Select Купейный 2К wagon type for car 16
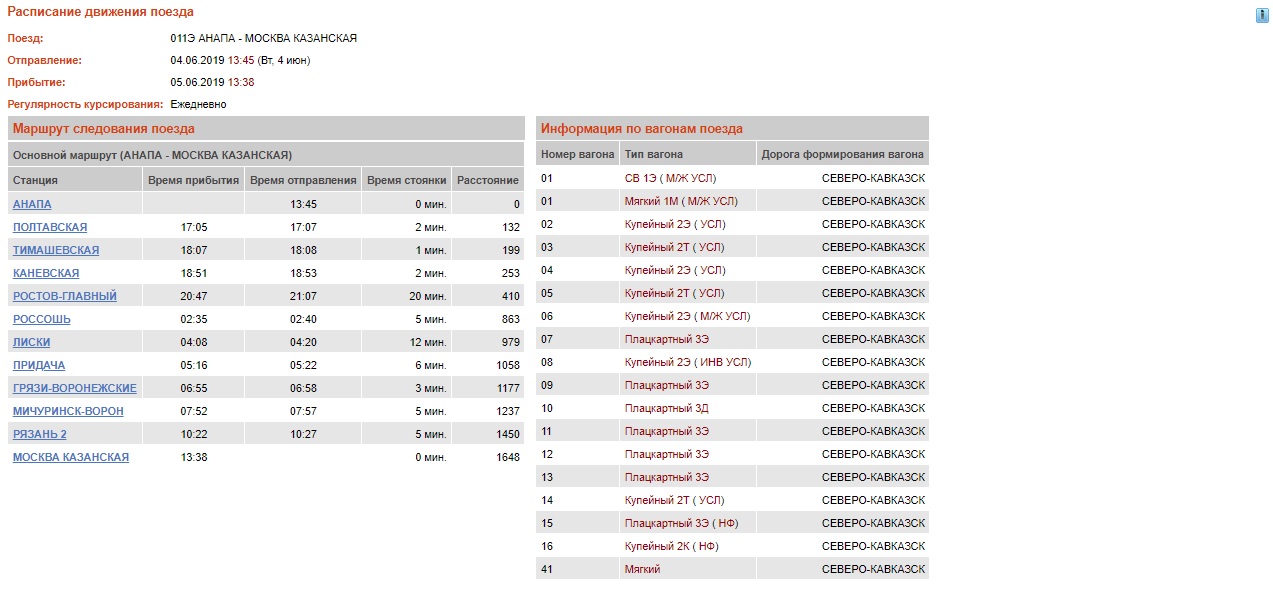 pyautogui.click(x=671, y=546)
